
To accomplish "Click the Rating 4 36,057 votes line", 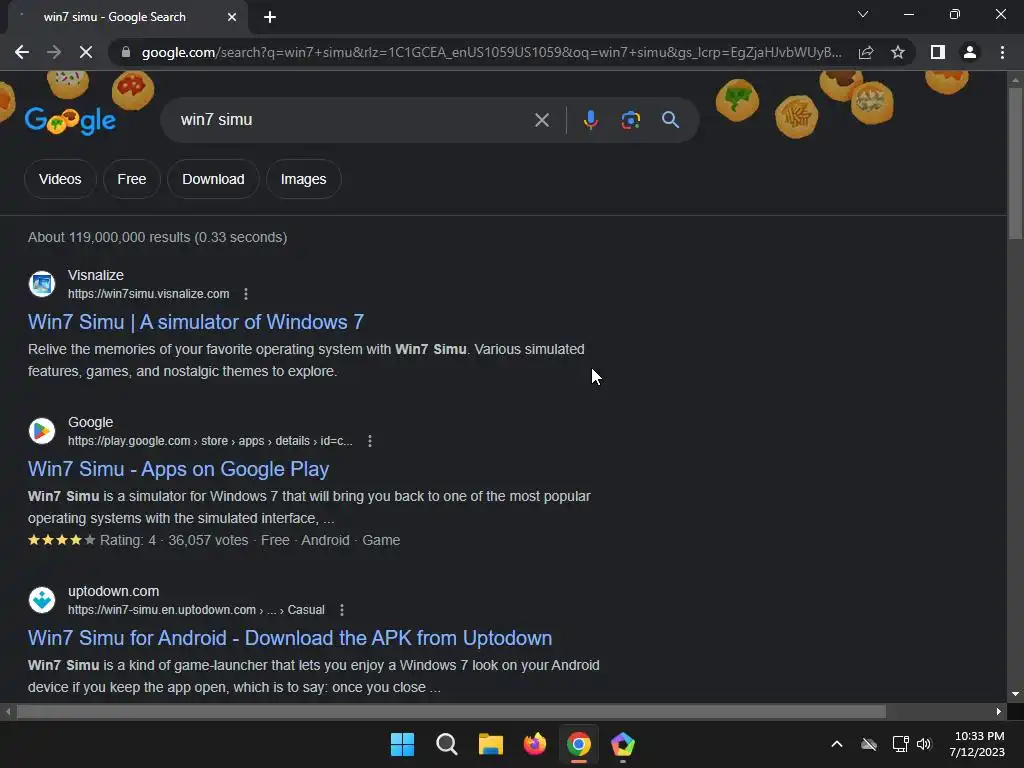I will coord(214,540).
